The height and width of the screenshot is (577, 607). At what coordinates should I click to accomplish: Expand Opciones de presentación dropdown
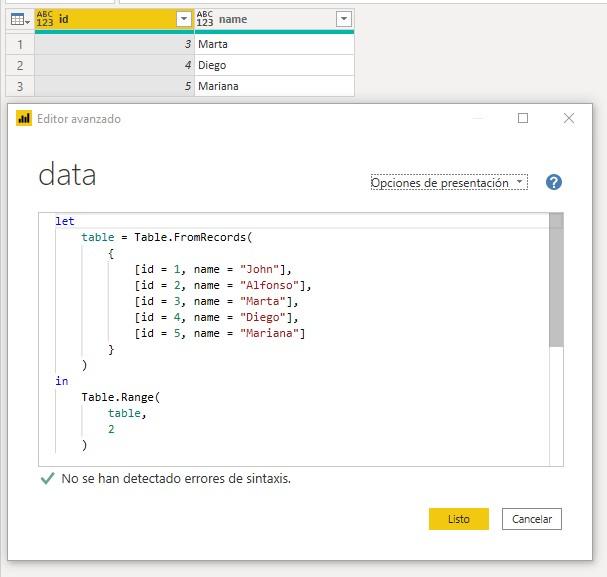[448, 183]
